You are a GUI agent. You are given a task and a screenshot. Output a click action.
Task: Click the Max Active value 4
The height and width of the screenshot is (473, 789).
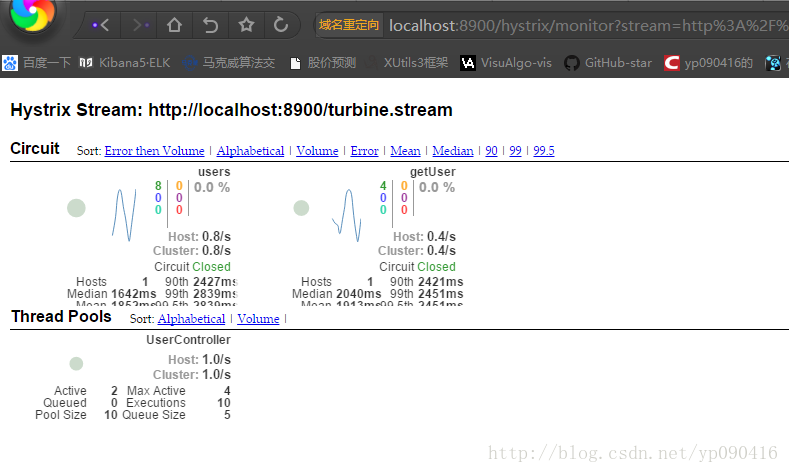[227, 391]
